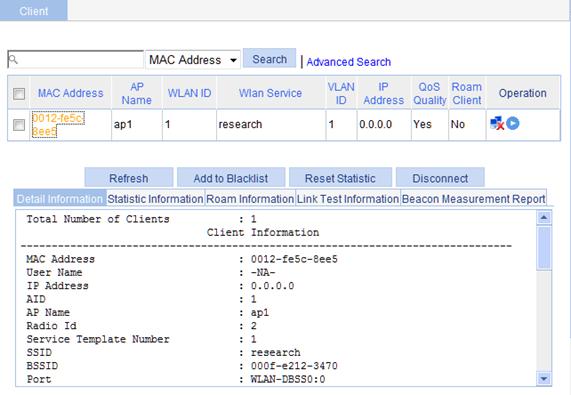Click the blue play-arrow icon in Operation column
The width and height of the screenshot is (571, 395).
point(513,123)
